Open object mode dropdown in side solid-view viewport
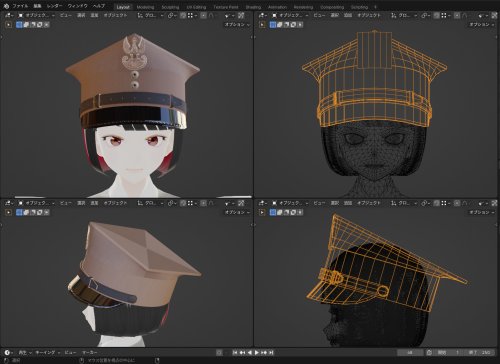 [x=36, y=203]
